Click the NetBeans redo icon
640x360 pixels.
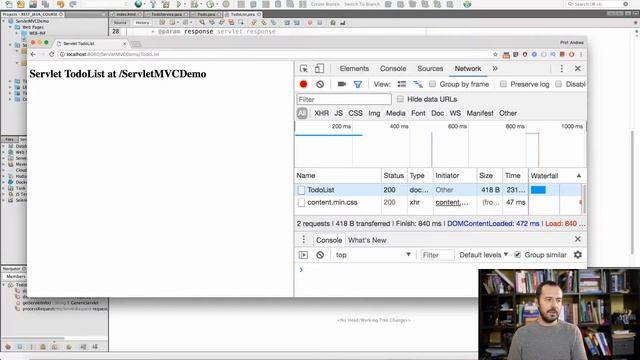coord(73,4)
